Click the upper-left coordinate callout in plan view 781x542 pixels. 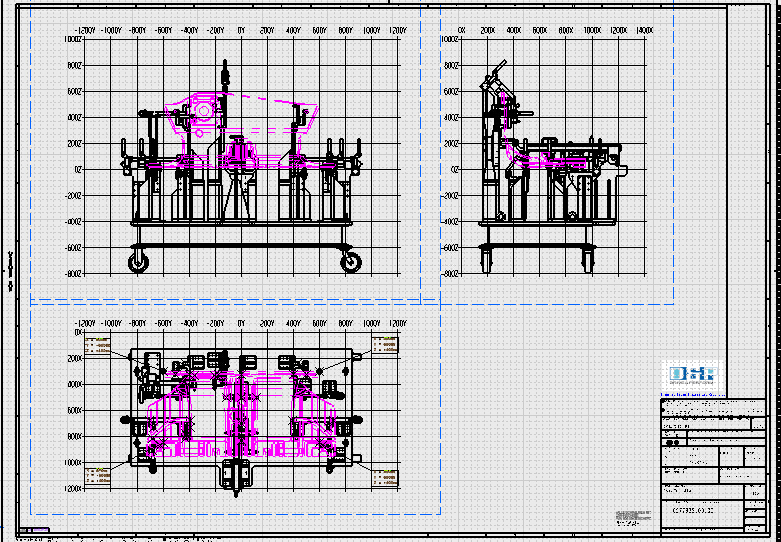tap(98, 344)
